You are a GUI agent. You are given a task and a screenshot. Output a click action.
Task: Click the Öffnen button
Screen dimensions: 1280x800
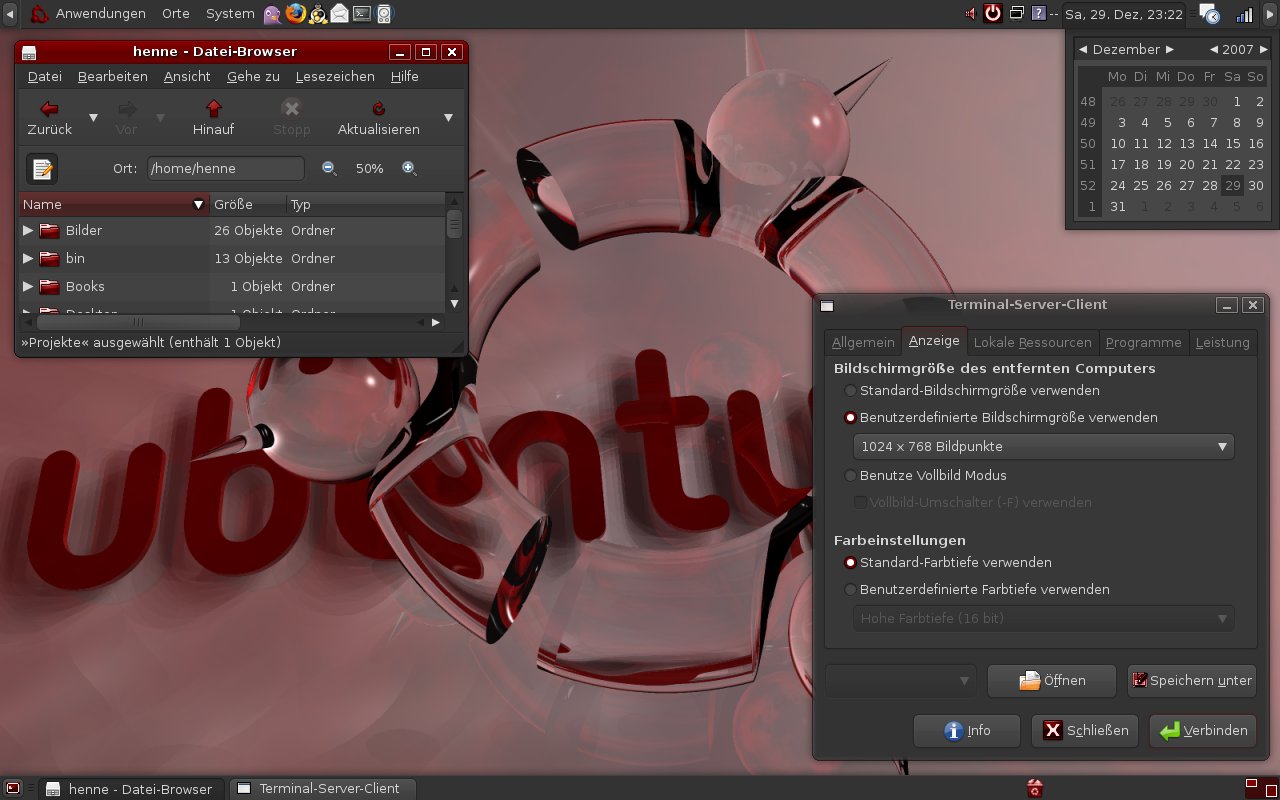[x=1051, y=681]
